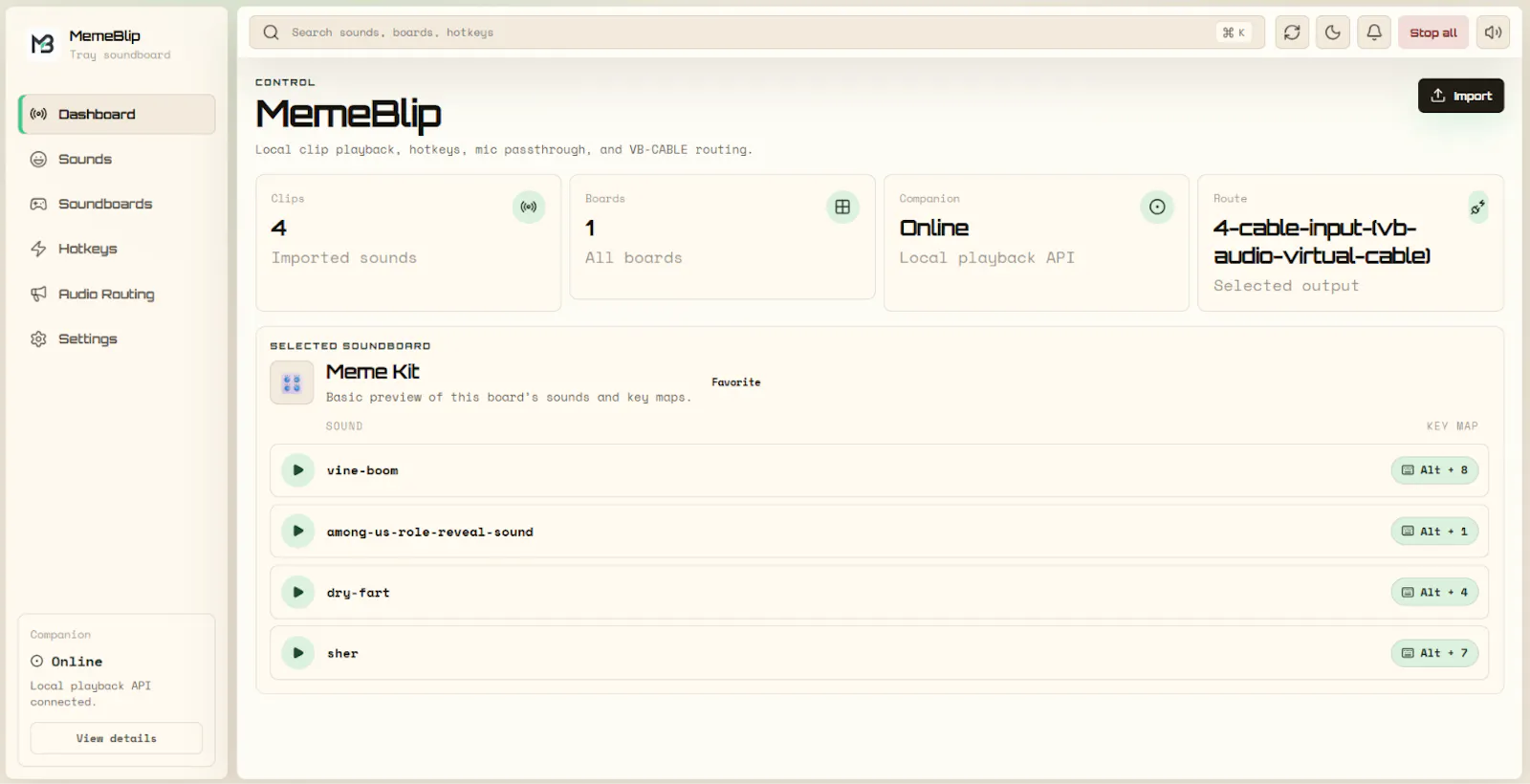Play the dry-fart sound
The width and height of the screenshot is (1530, 784).
[x=298, y=593]
